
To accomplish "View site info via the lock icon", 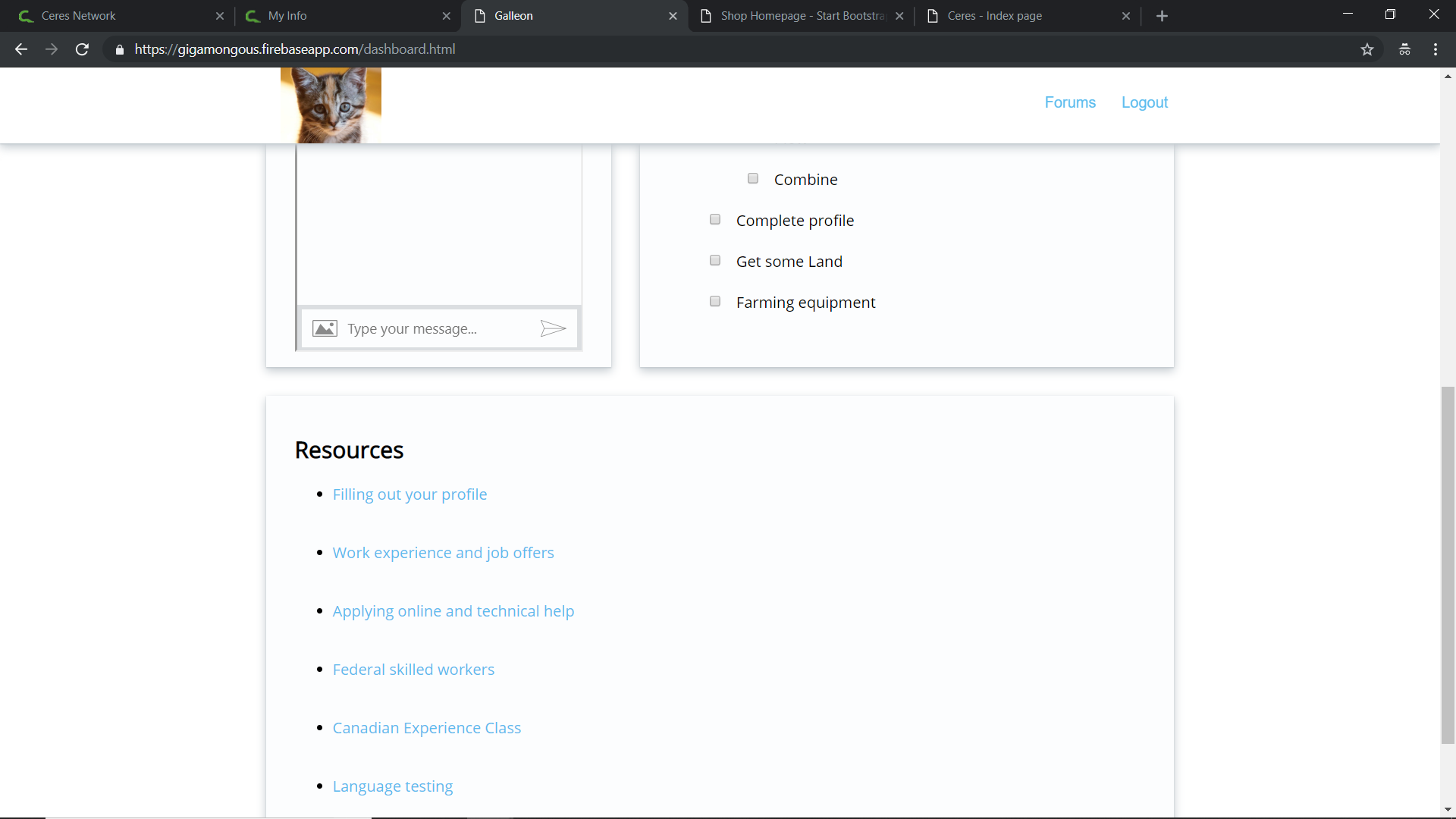I will (120, 49).
